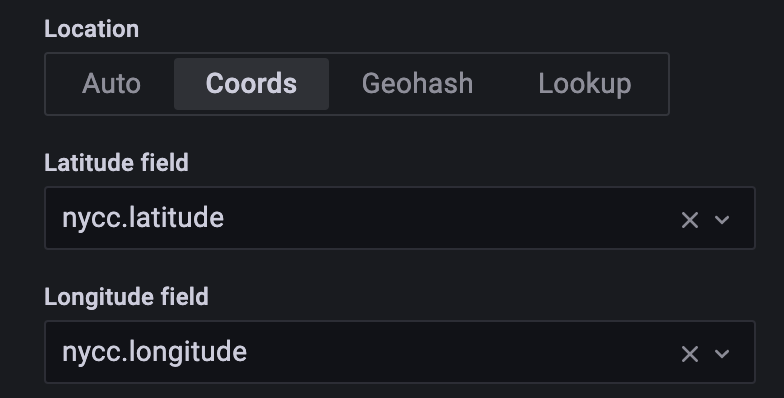Image resolution: width=784 pixels, height=398 pixels.
Task: Click the Latitude field label
Action: [x=116, y=163]
